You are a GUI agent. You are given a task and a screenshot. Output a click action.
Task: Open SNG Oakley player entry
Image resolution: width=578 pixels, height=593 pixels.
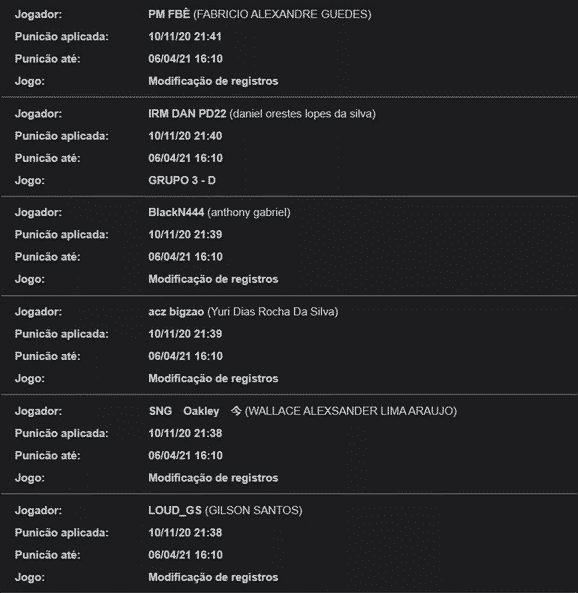click(x=184, y=411)
